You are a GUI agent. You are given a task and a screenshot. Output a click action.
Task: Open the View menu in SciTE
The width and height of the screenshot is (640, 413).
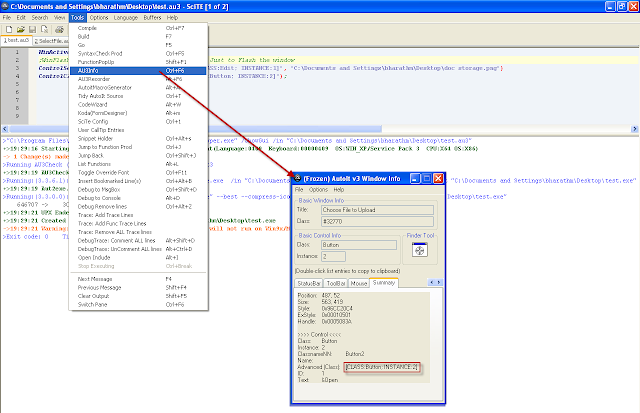click(60, 18)
